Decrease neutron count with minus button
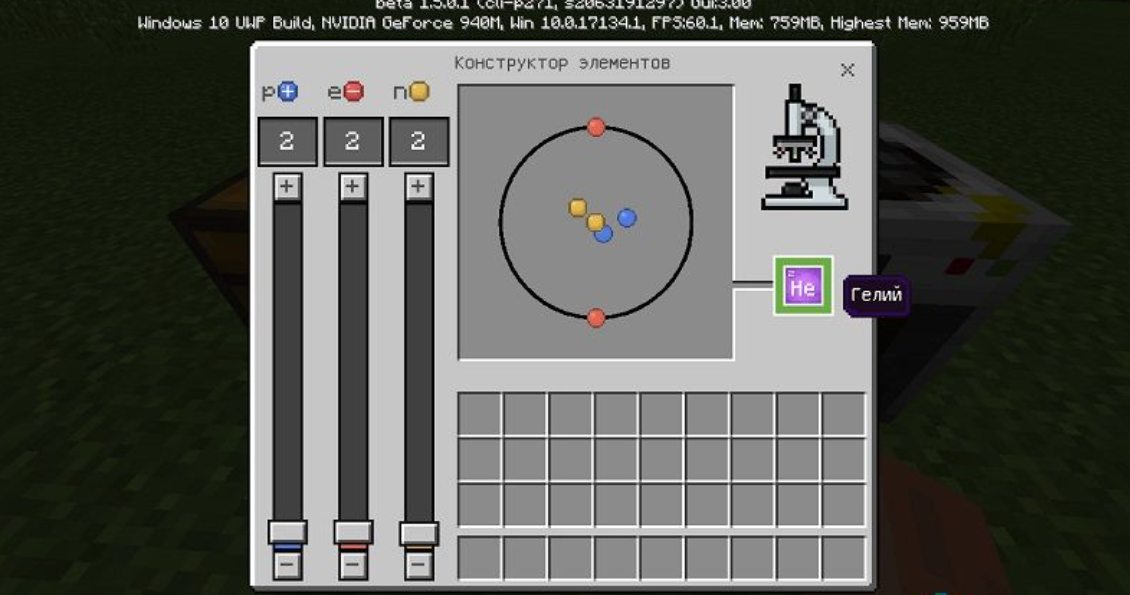Viewport: 1130px width, 595px height. click(419, 565)
